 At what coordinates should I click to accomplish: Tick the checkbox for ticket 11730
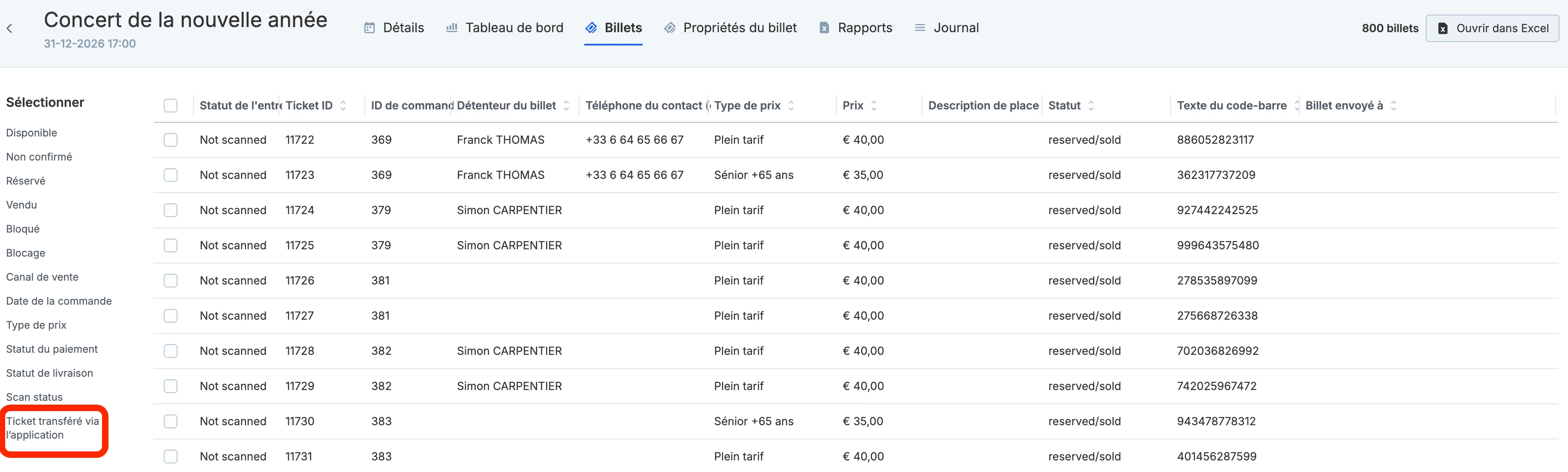pyautogui.click(x=171, y=421)
